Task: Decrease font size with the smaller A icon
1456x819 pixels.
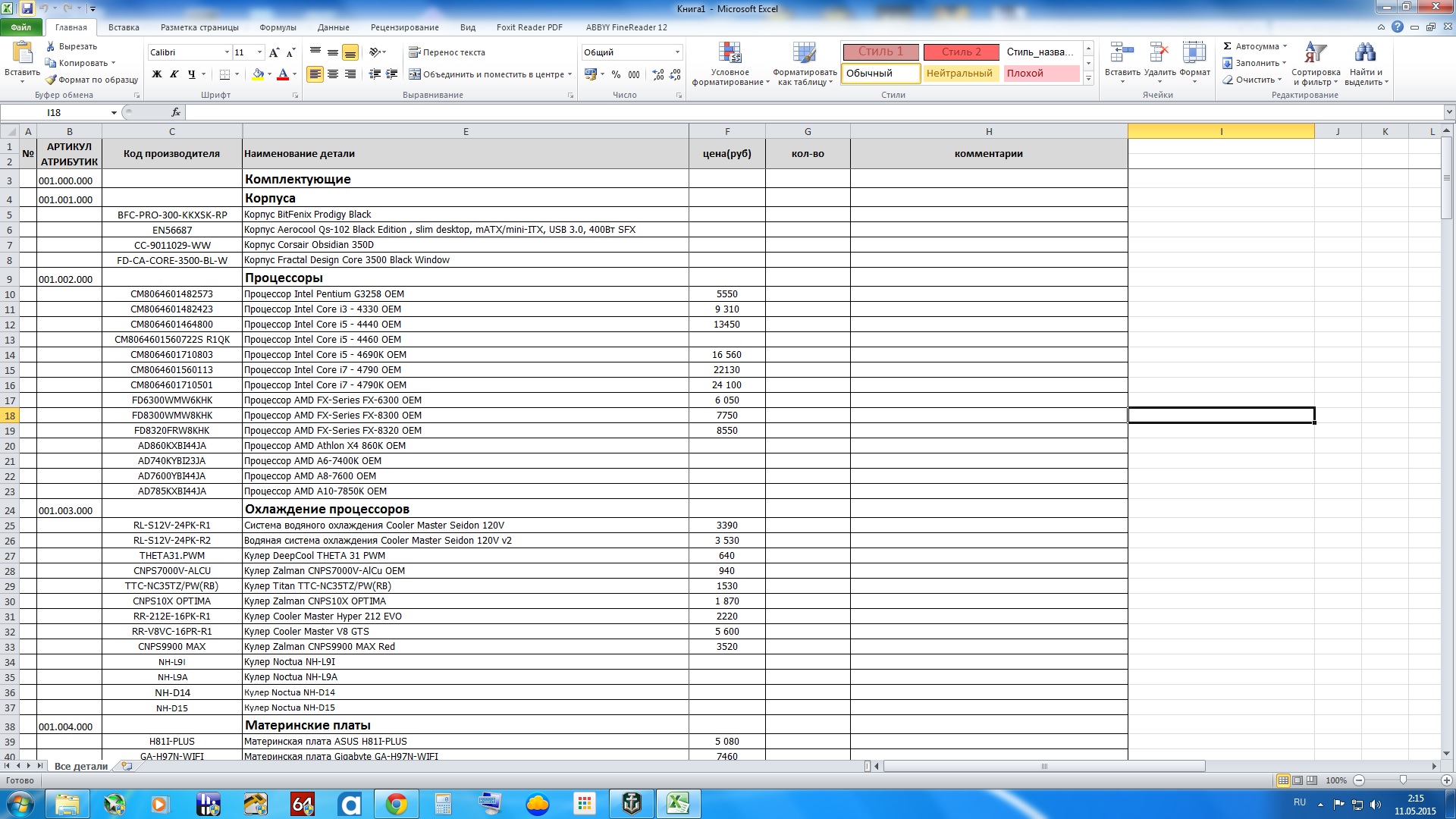Action: tap(290, 52)
